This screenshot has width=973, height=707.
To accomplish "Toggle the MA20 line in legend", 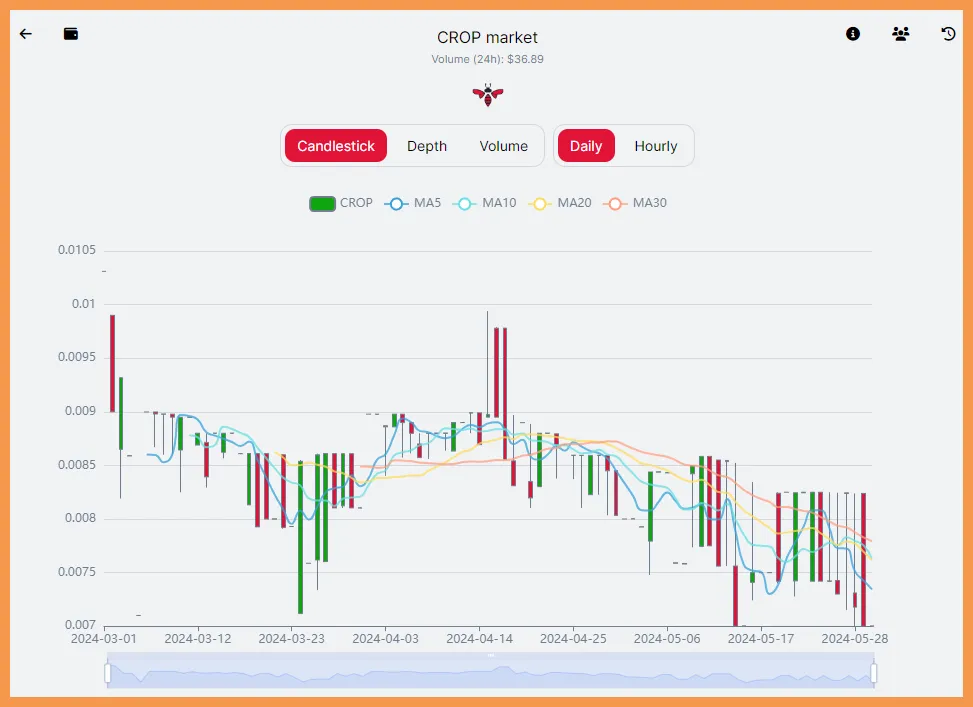I will [560, 203].
